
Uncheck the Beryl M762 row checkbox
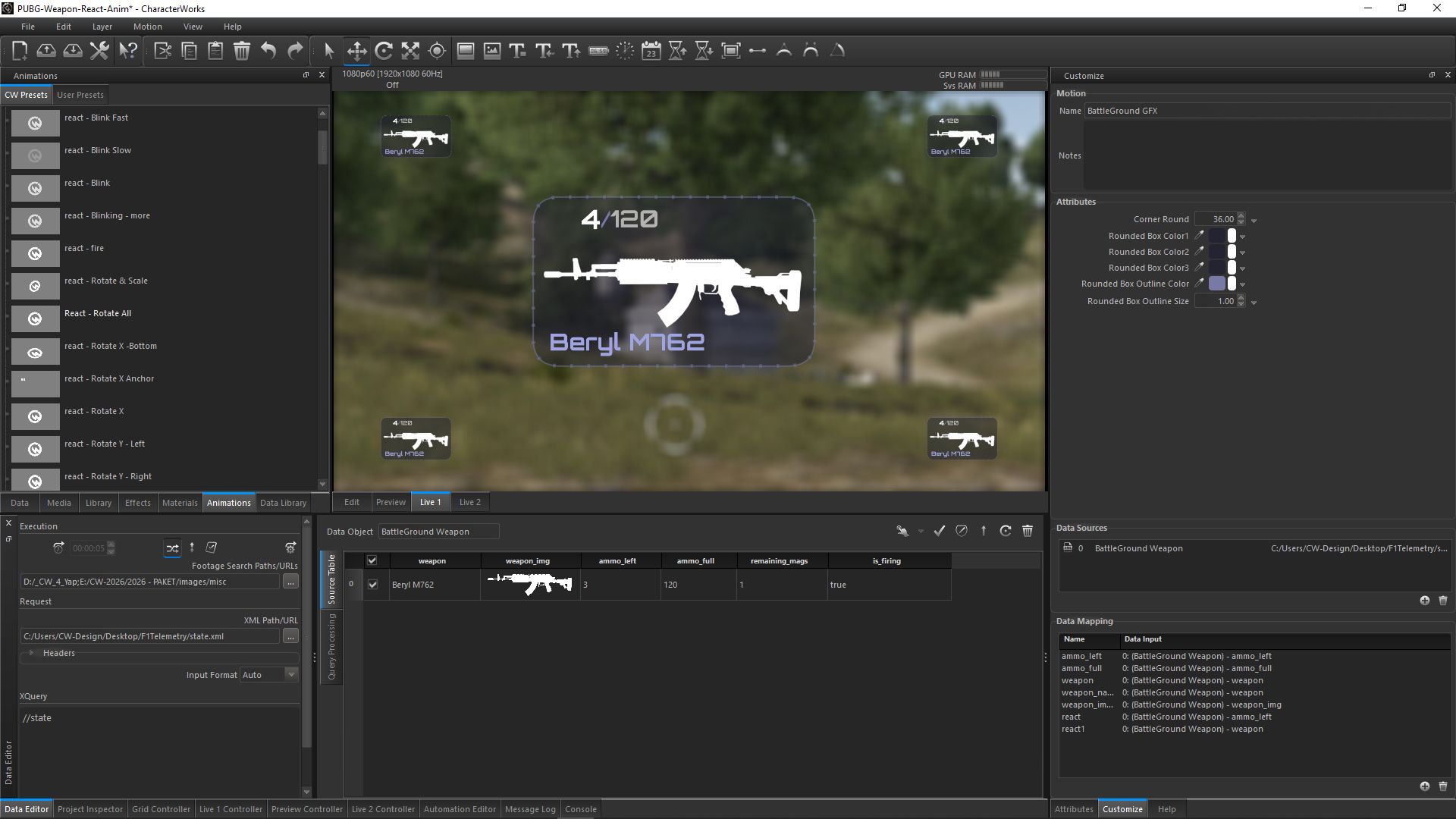pyautogui.click(x=372, y=585)
